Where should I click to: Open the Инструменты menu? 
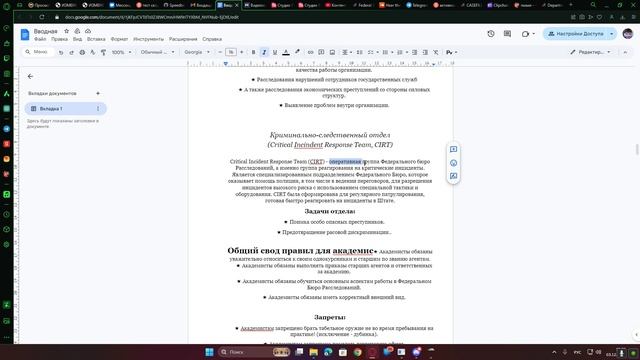149,39
